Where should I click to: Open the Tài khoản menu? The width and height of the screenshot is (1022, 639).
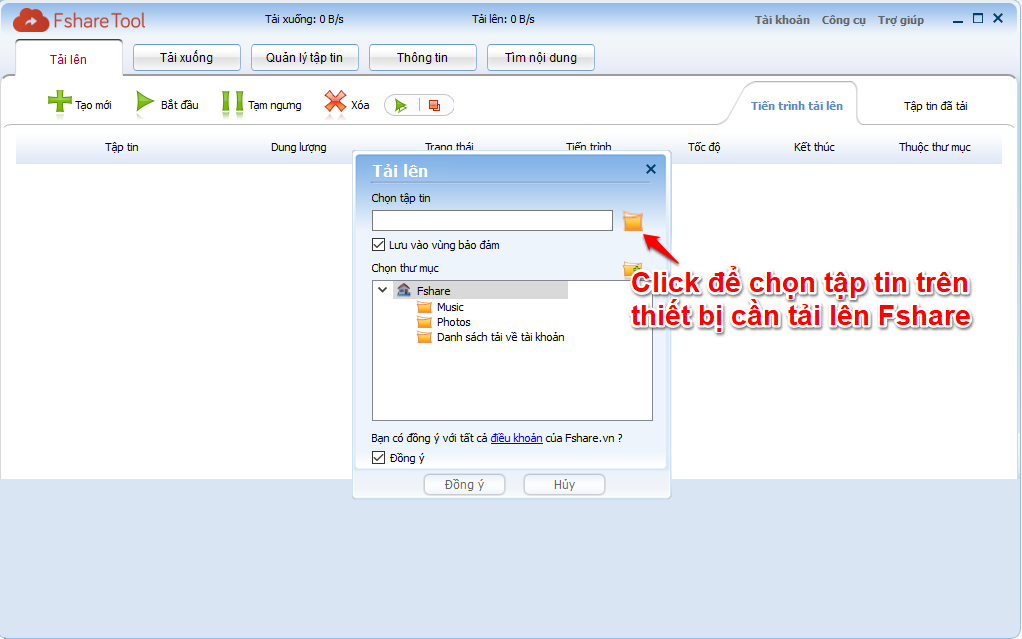click(x=782, y=20)
